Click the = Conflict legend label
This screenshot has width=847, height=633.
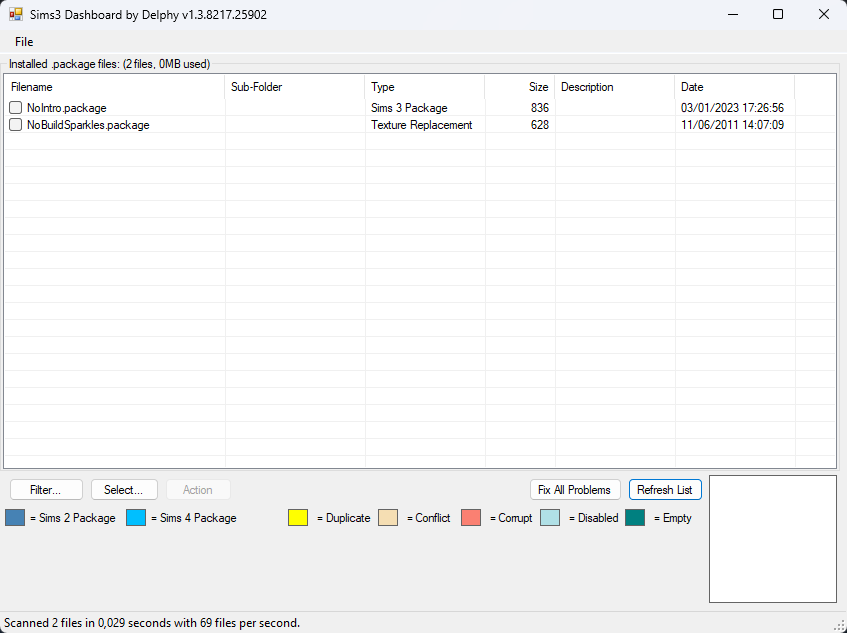click(428, 518)
